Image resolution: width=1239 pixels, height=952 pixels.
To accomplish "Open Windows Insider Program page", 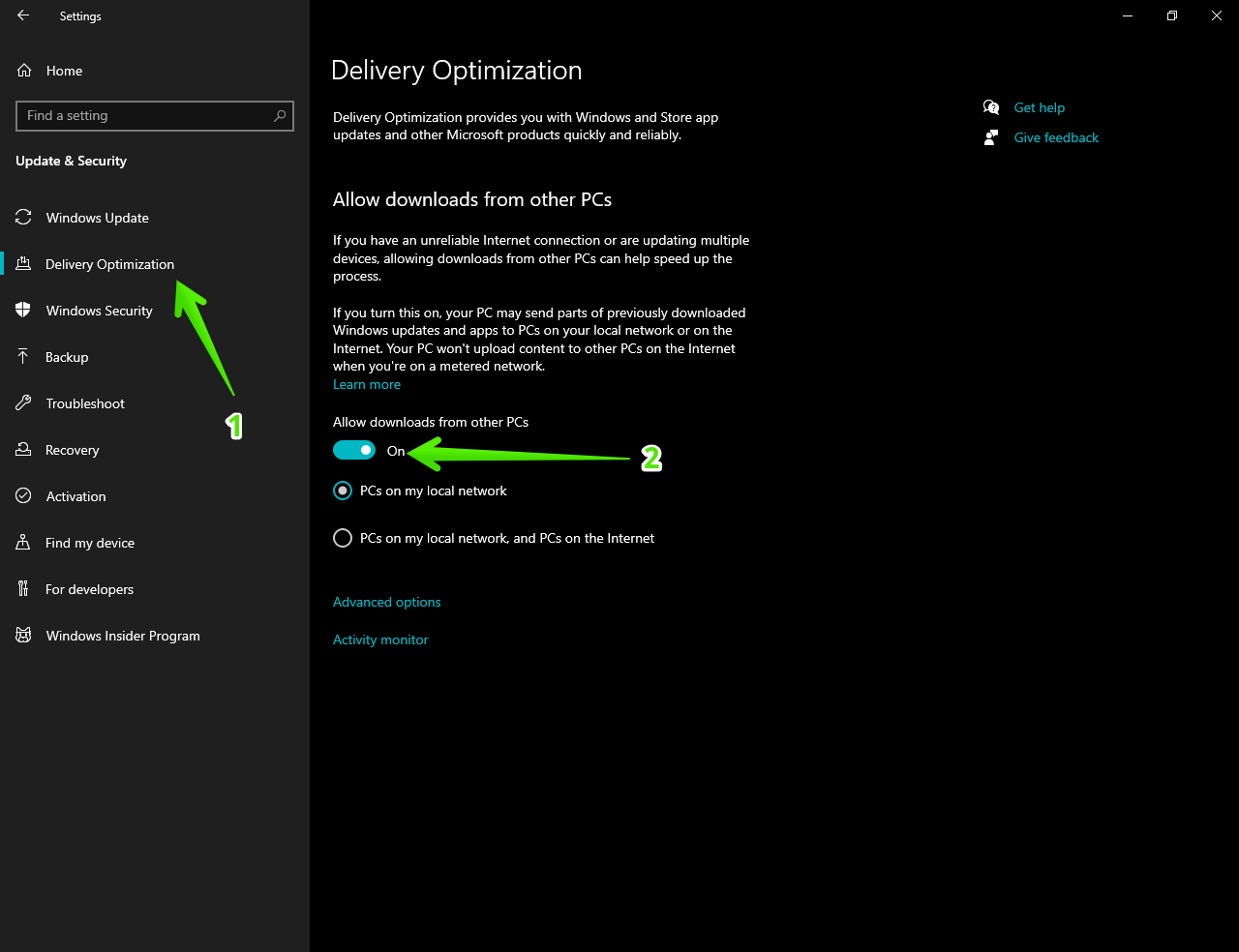I will click(123, 636).
